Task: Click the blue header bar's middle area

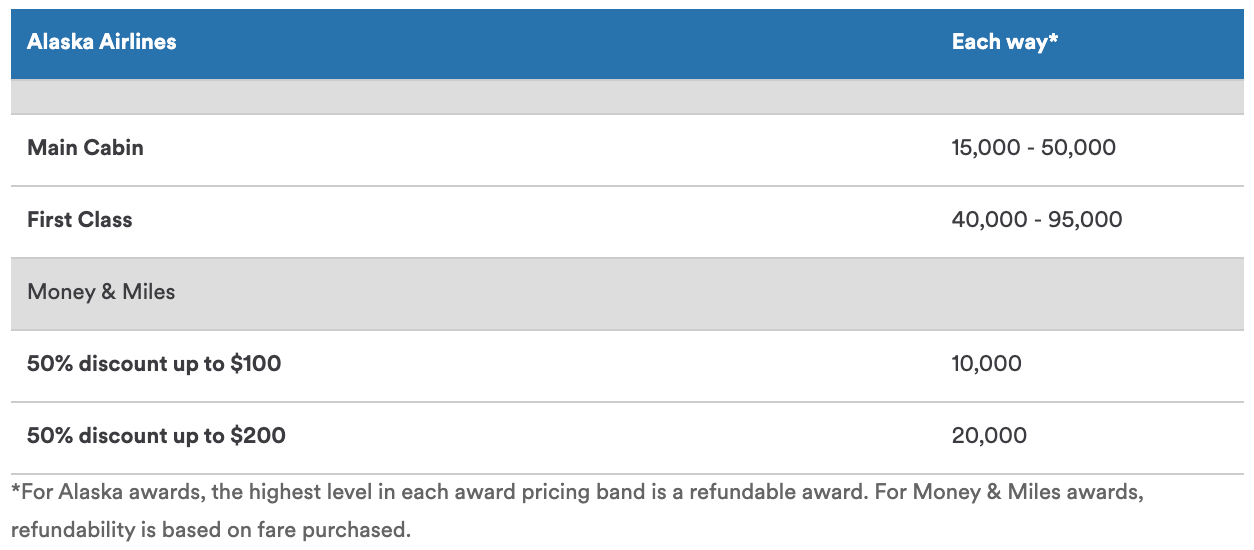Action: point(560,44)
